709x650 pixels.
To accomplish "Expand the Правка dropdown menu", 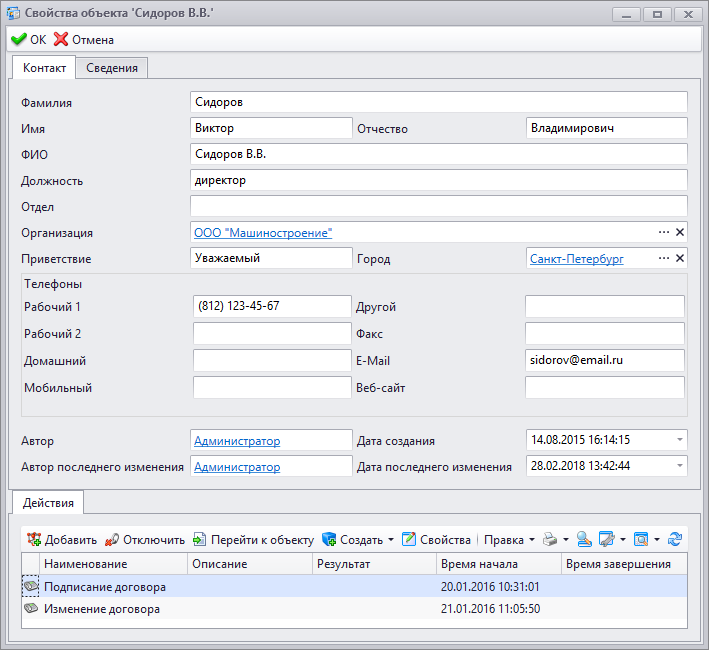I will (532, 540).
